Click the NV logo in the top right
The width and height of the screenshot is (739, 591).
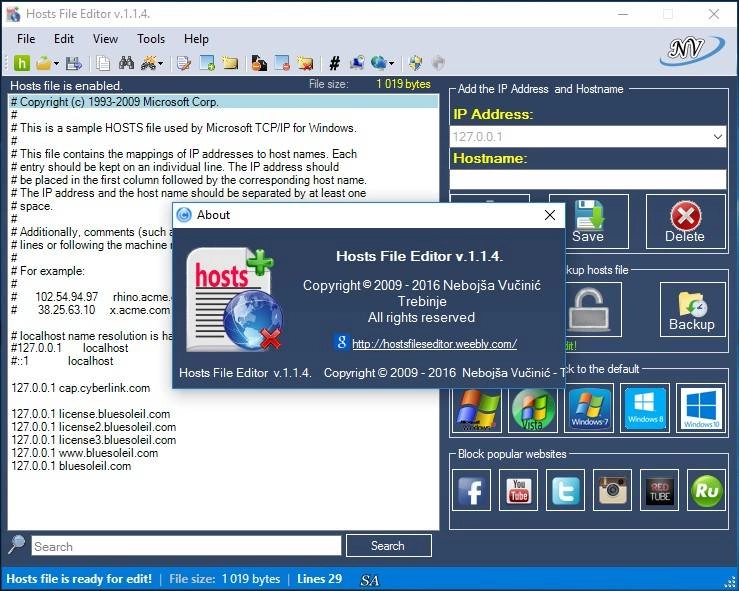click(692, 49)
